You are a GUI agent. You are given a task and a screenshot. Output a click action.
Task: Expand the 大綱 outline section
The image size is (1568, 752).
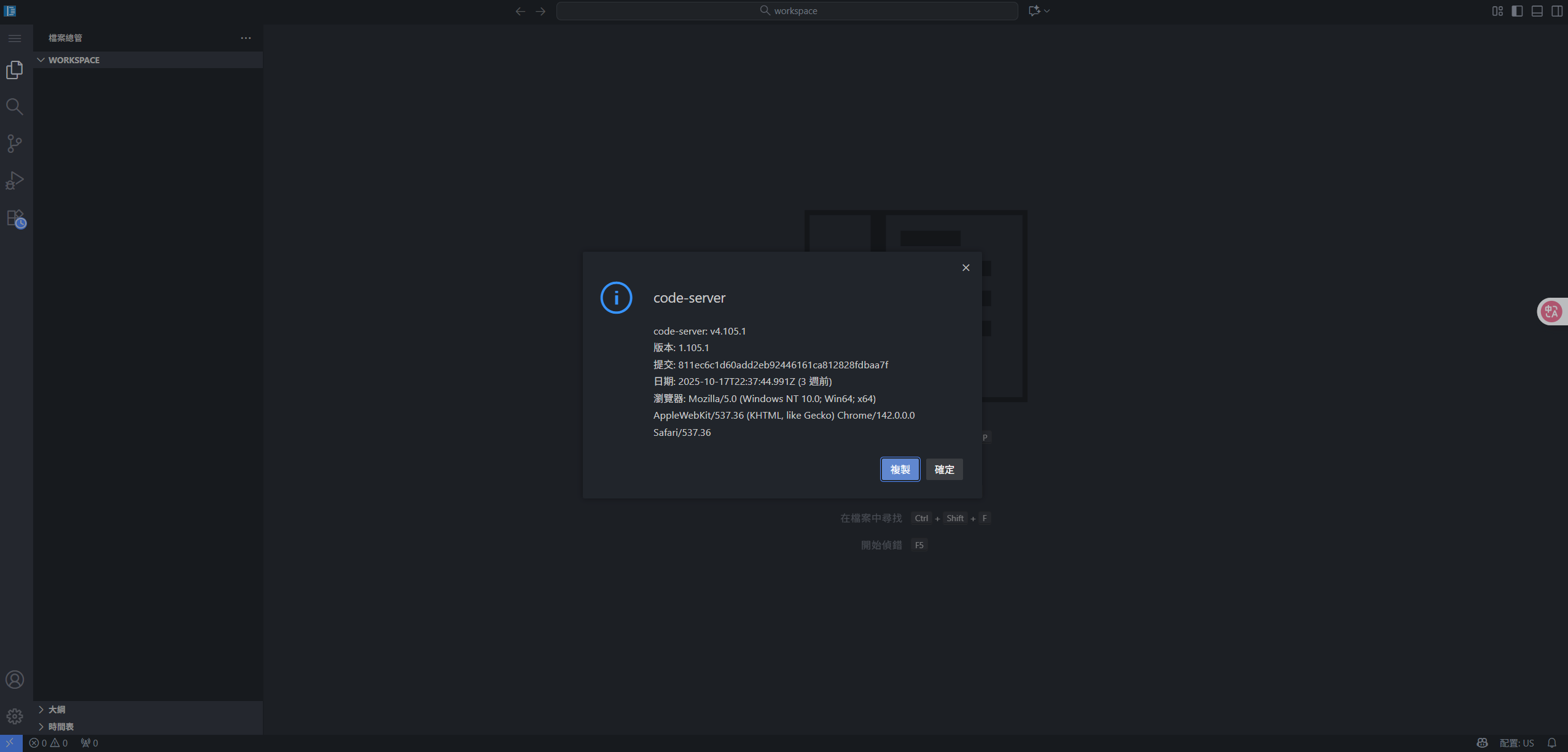click(x=57, y=710)
